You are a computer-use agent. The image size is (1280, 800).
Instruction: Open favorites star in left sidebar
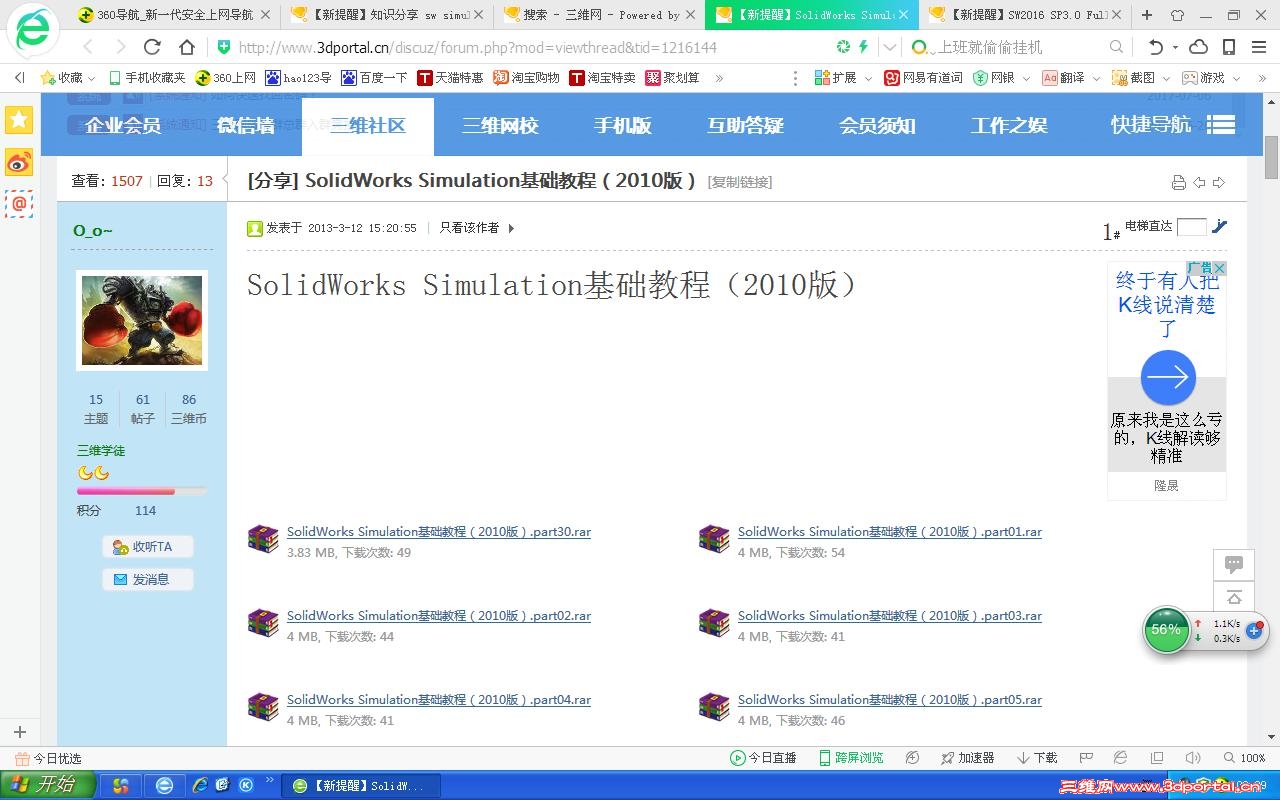coord(19,120)
